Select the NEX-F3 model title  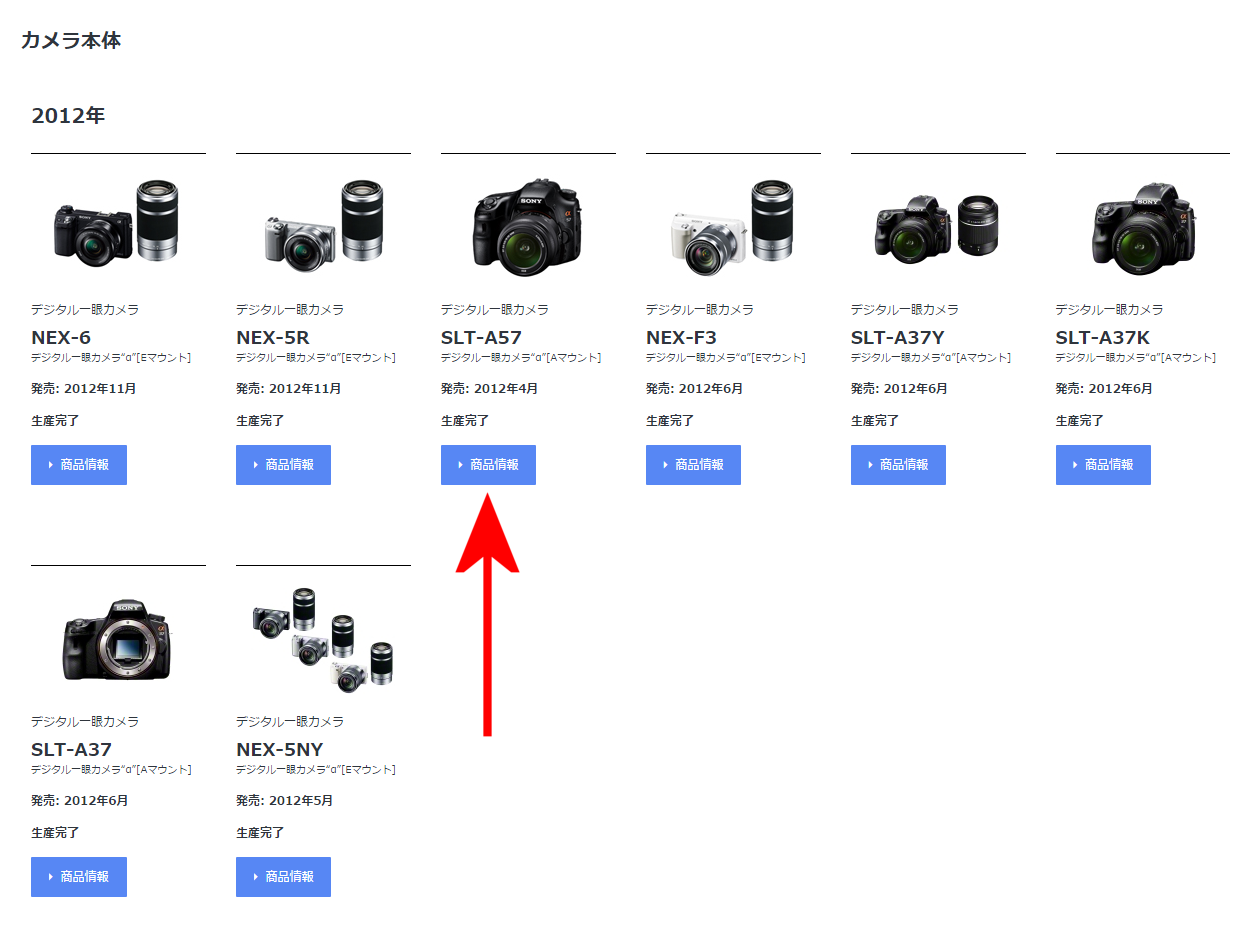tap(681, 337)
